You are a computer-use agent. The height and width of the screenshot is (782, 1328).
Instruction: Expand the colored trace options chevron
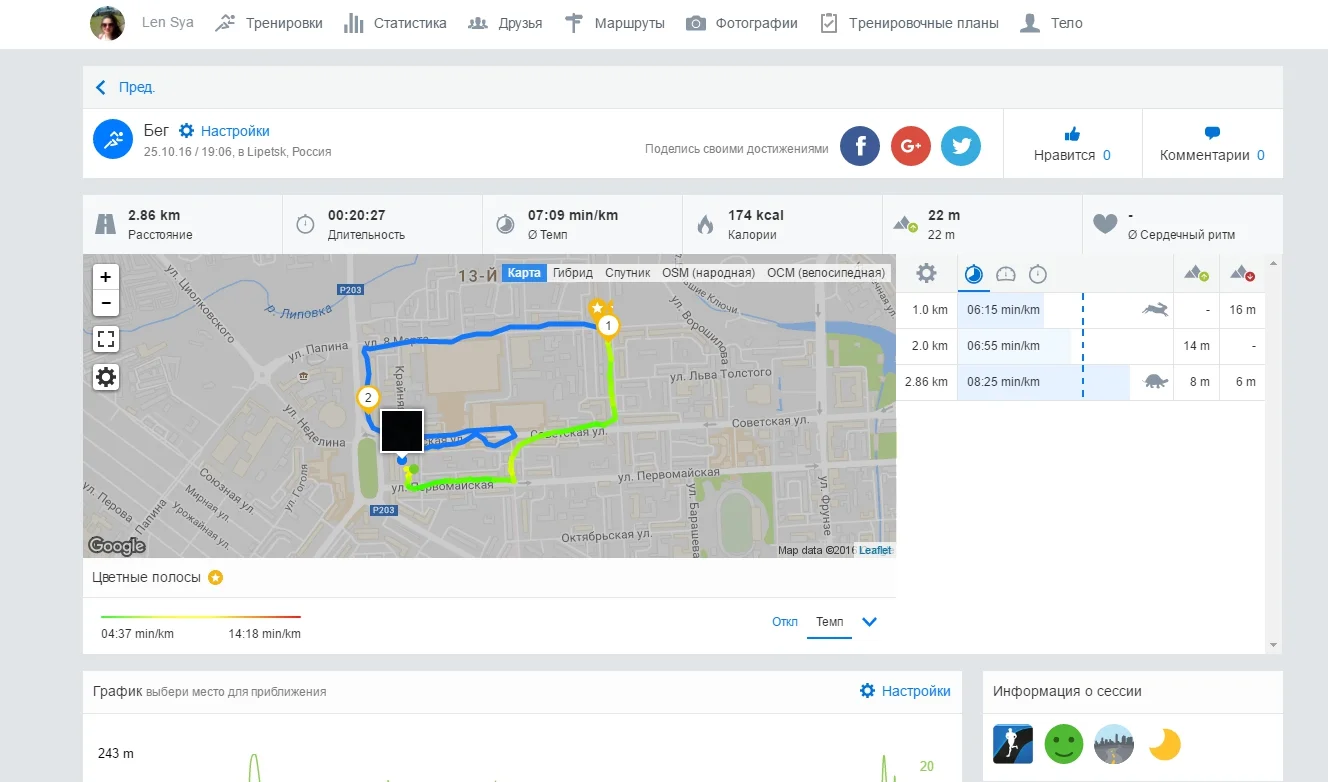869,622
